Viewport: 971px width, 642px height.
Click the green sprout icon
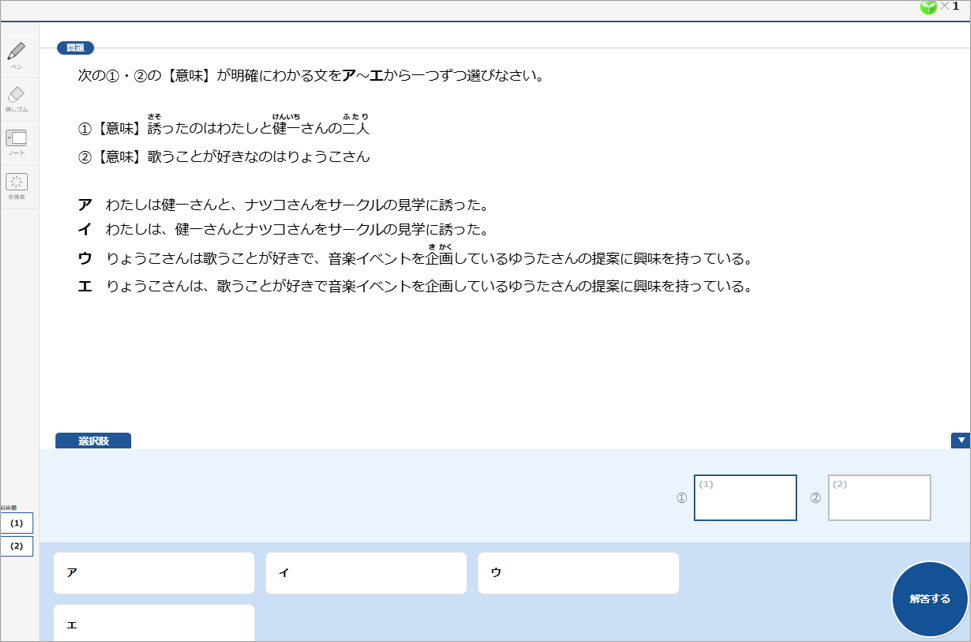928,7
